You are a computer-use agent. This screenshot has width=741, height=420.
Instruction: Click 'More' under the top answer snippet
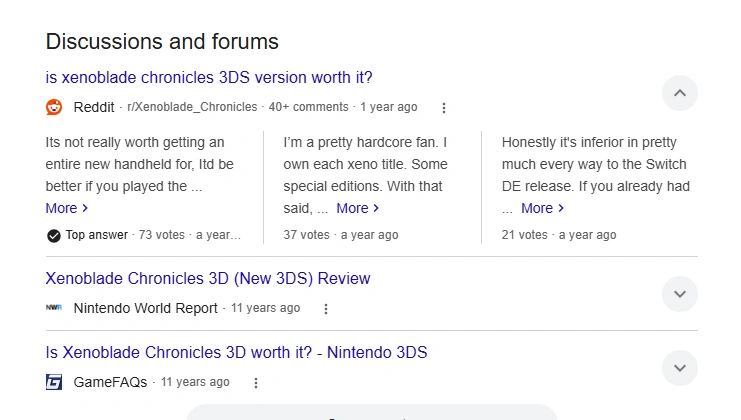pos(67,208)
